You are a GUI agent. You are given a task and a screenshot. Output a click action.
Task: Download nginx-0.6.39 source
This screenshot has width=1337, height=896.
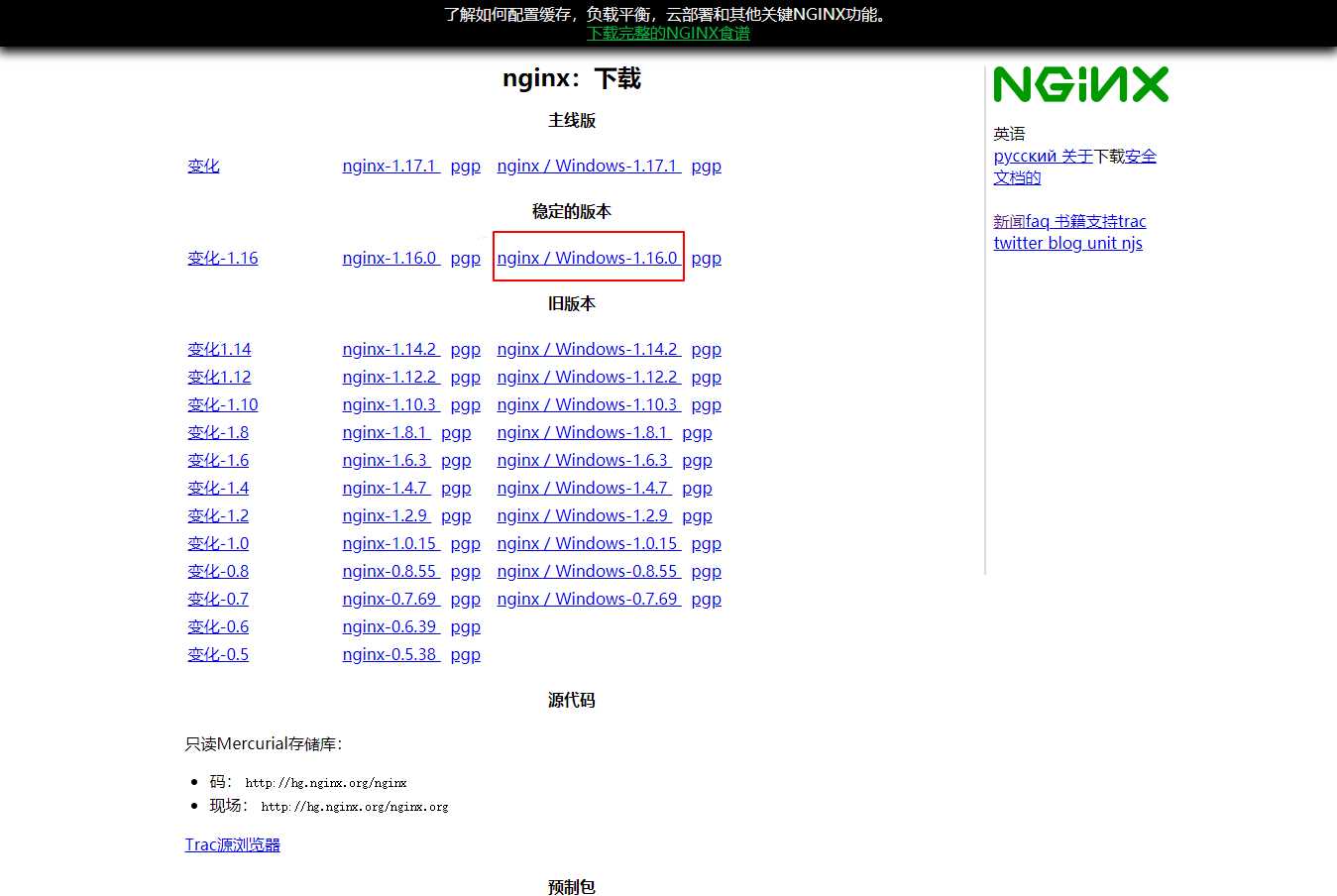coord(390,626)
